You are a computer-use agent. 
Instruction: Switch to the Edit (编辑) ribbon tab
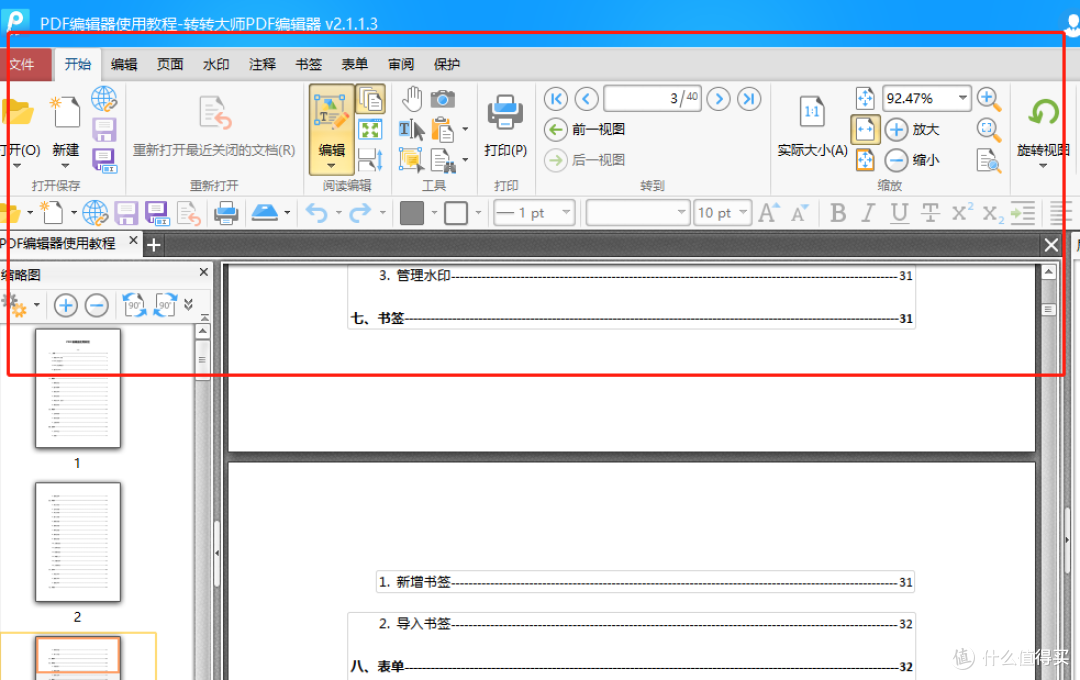124,65
